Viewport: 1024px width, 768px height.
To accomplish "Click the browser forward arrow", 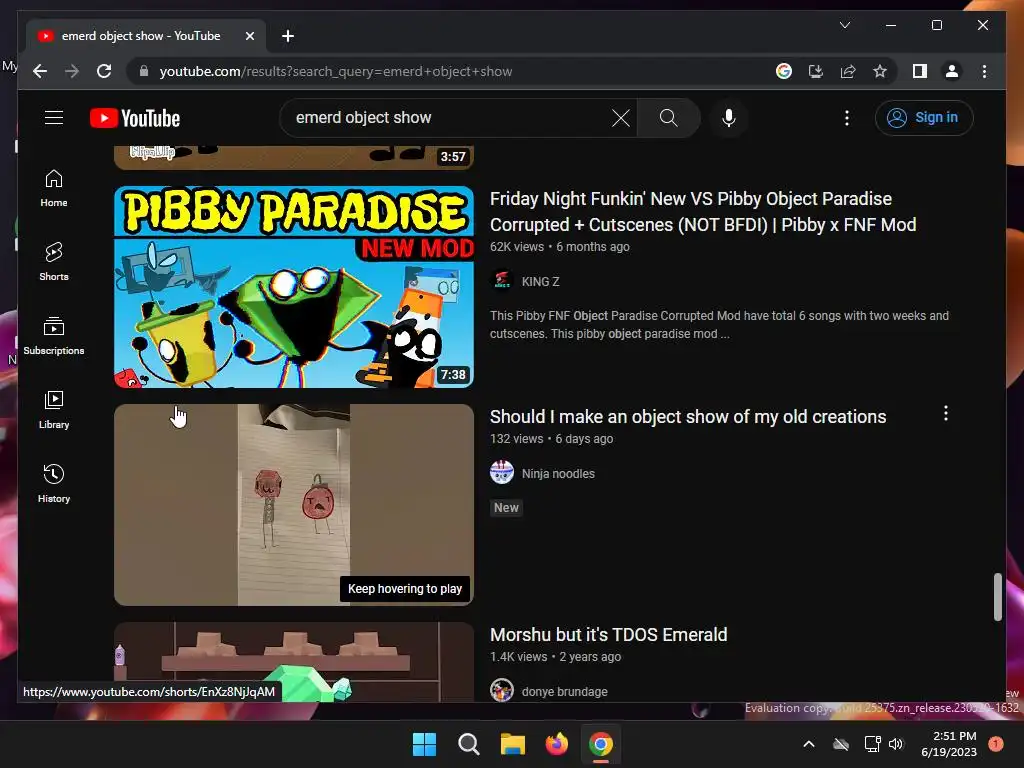I will click(72, 71).
